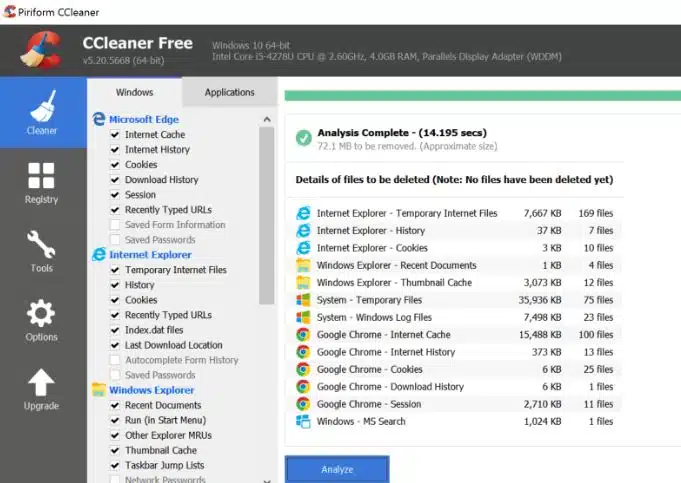This screenshot has width=681, height=483.
Task: Click Windows icon beside Windows Log Files result
Action: [303, 317]
